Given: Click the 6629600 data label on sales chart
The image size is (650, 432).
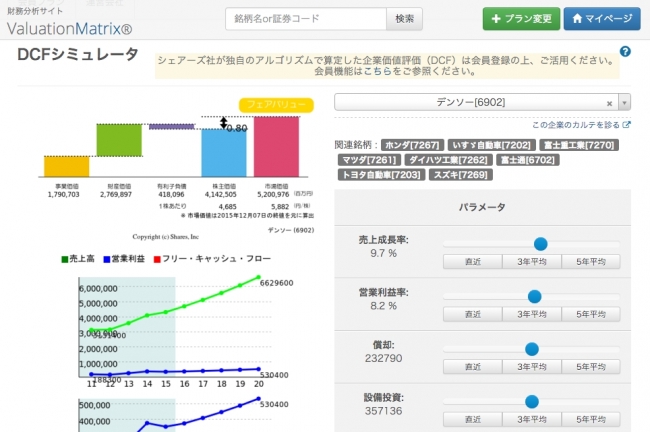Looking at the screenshot, I should [x=276, y=283].
